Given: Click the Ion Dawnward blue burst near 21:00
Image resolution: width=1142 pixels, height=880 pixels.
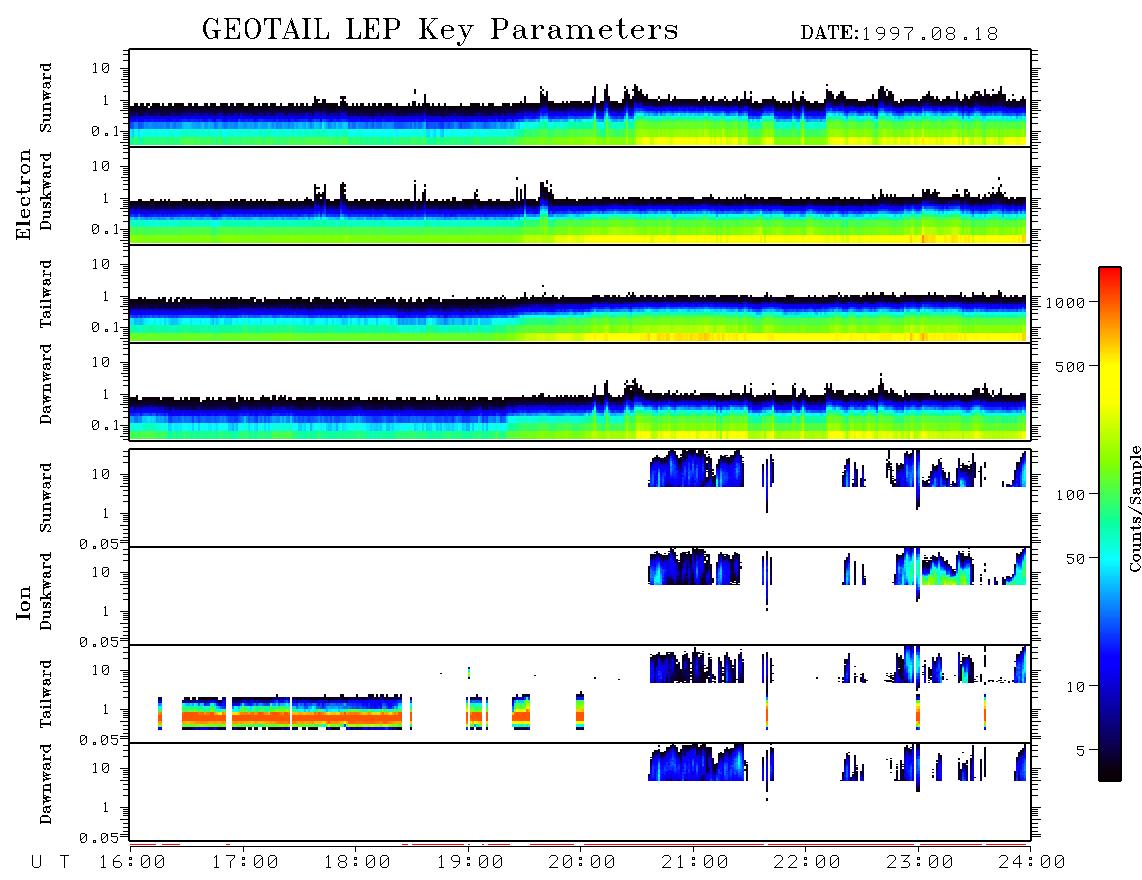Looking at the screenshot, I should (697, 762).
